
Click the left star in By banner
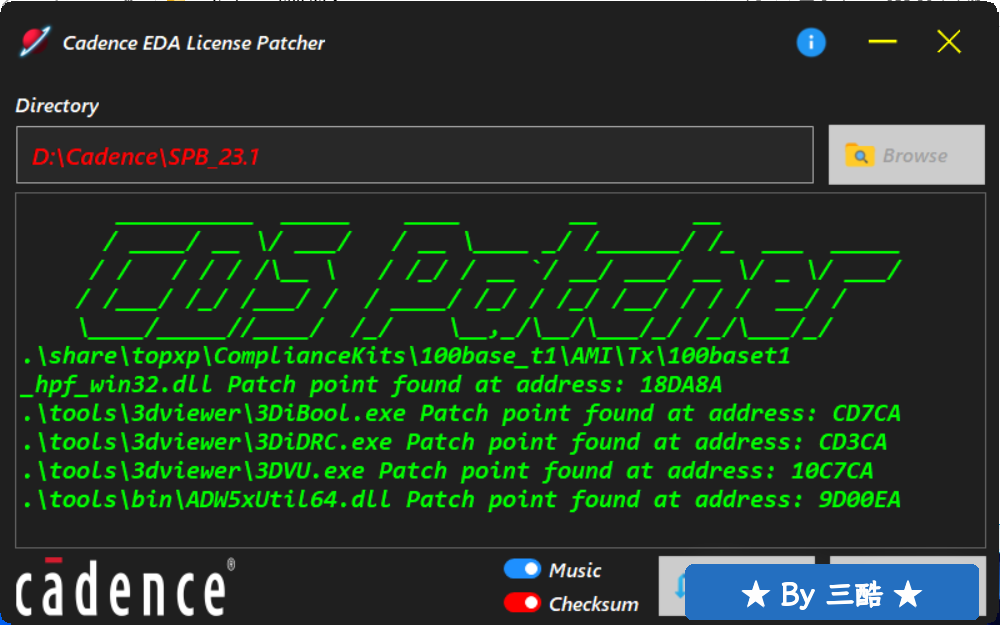tap(755, 595)
